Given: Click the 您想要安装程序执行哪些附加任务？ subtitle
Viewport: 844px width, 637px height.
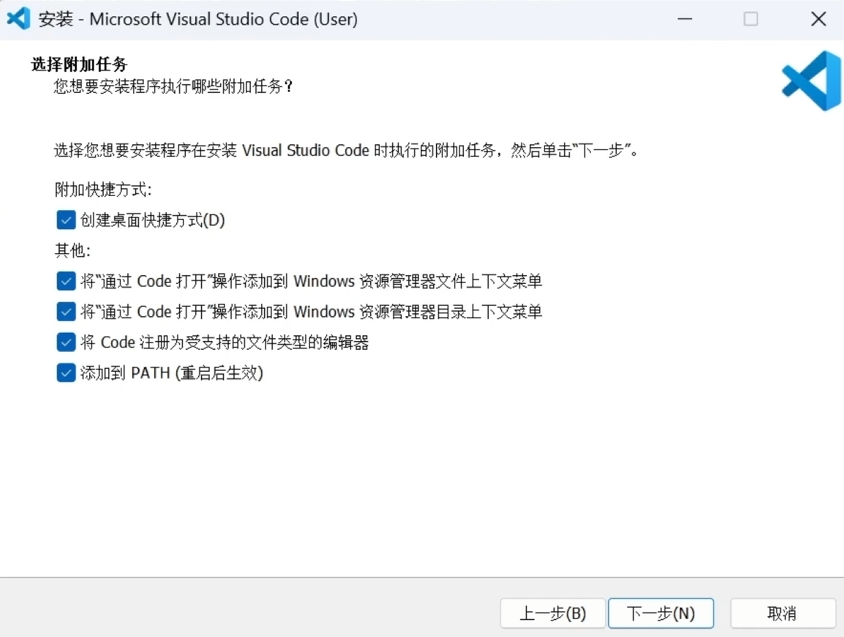Looking at the screenshot, I should pyautogui.click(x=173, y=87).
